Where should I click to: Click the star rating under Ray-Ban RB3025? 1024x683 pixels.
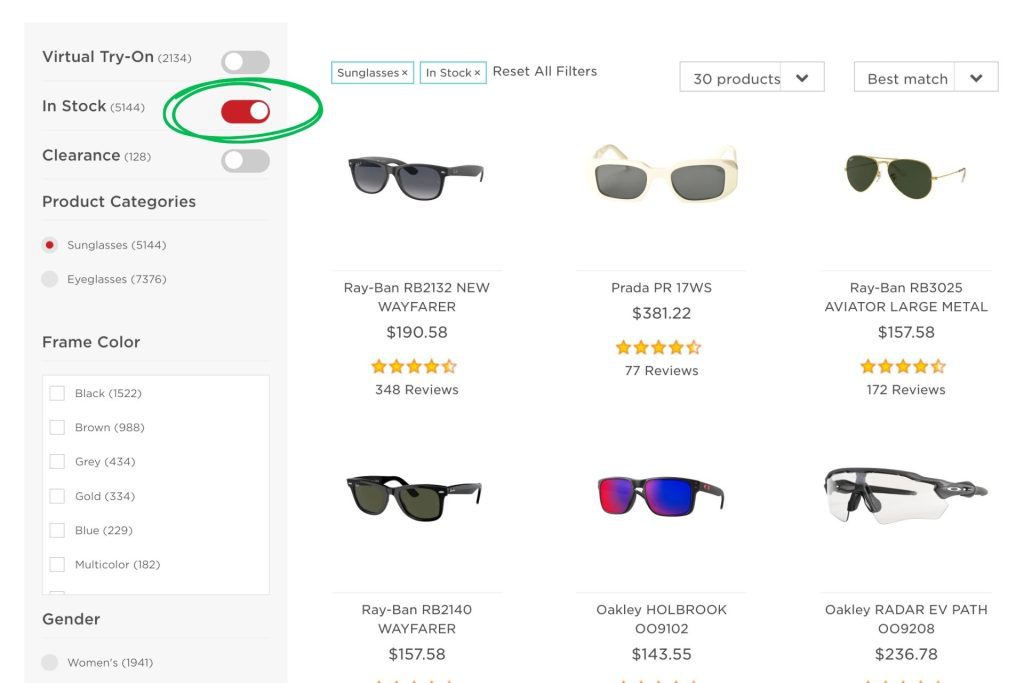[x=903, y=366]
